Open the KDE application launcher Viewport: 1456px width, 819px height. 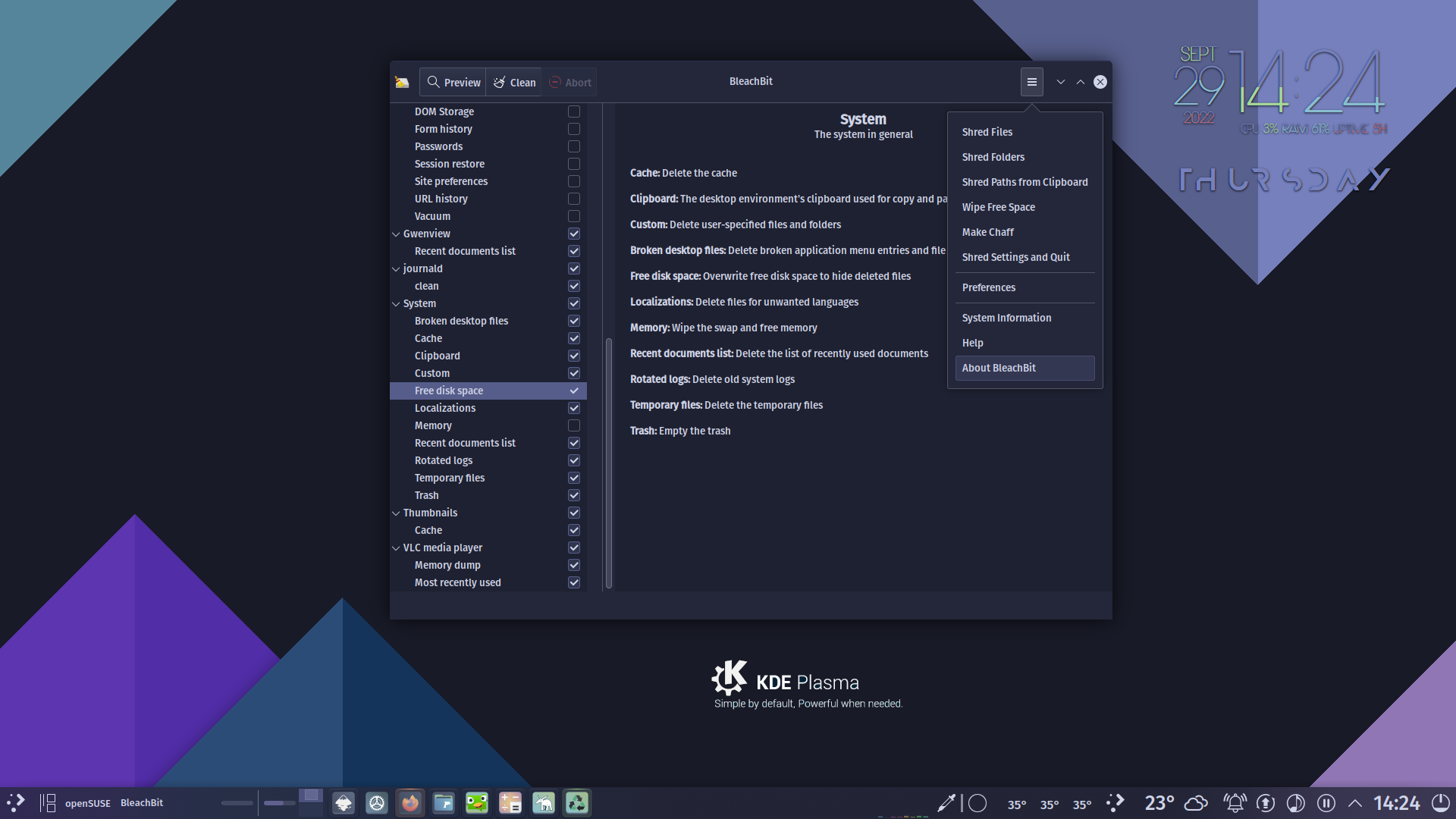tap(16, 802)
